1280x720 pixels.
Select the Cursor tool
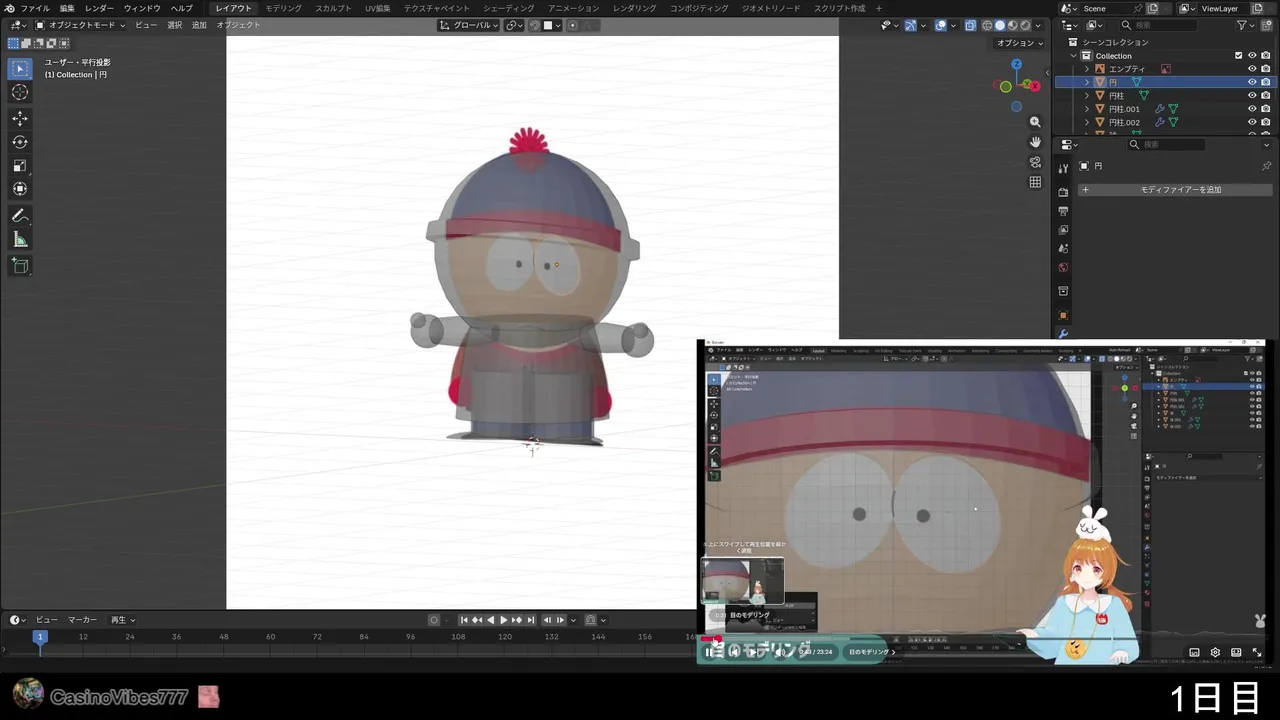[20, 92]
